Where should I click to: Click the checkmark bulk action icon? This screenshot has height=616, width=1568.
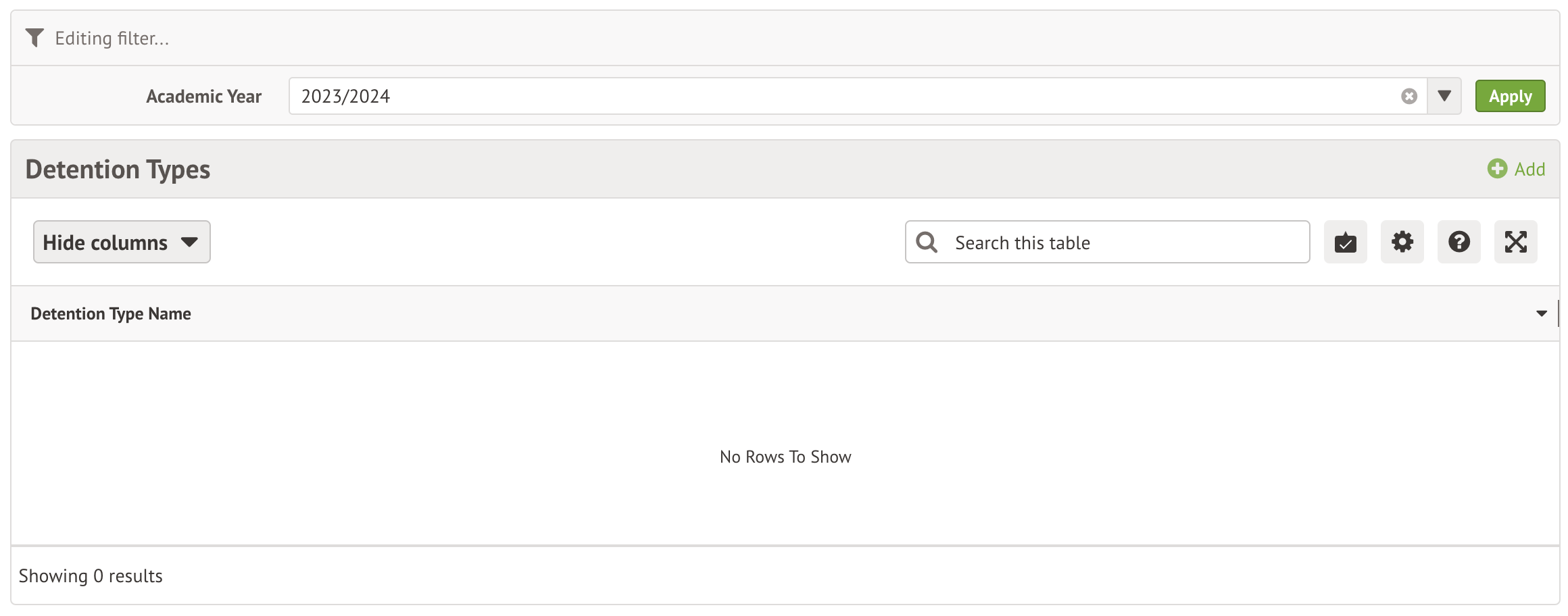[x=1345, y=242]
